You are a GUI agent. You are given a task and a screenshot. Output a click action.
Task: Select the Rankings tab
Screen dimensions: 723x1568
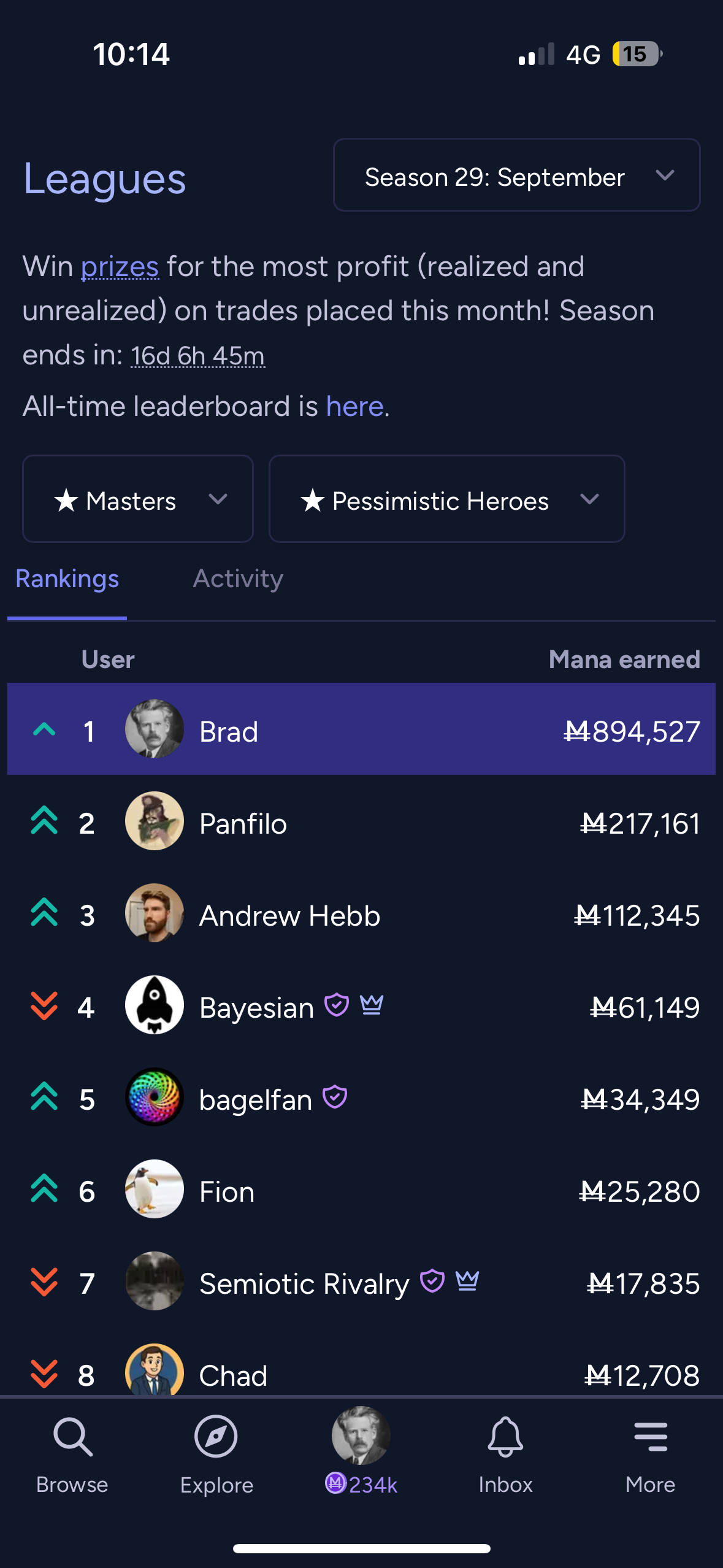[67, 579]
